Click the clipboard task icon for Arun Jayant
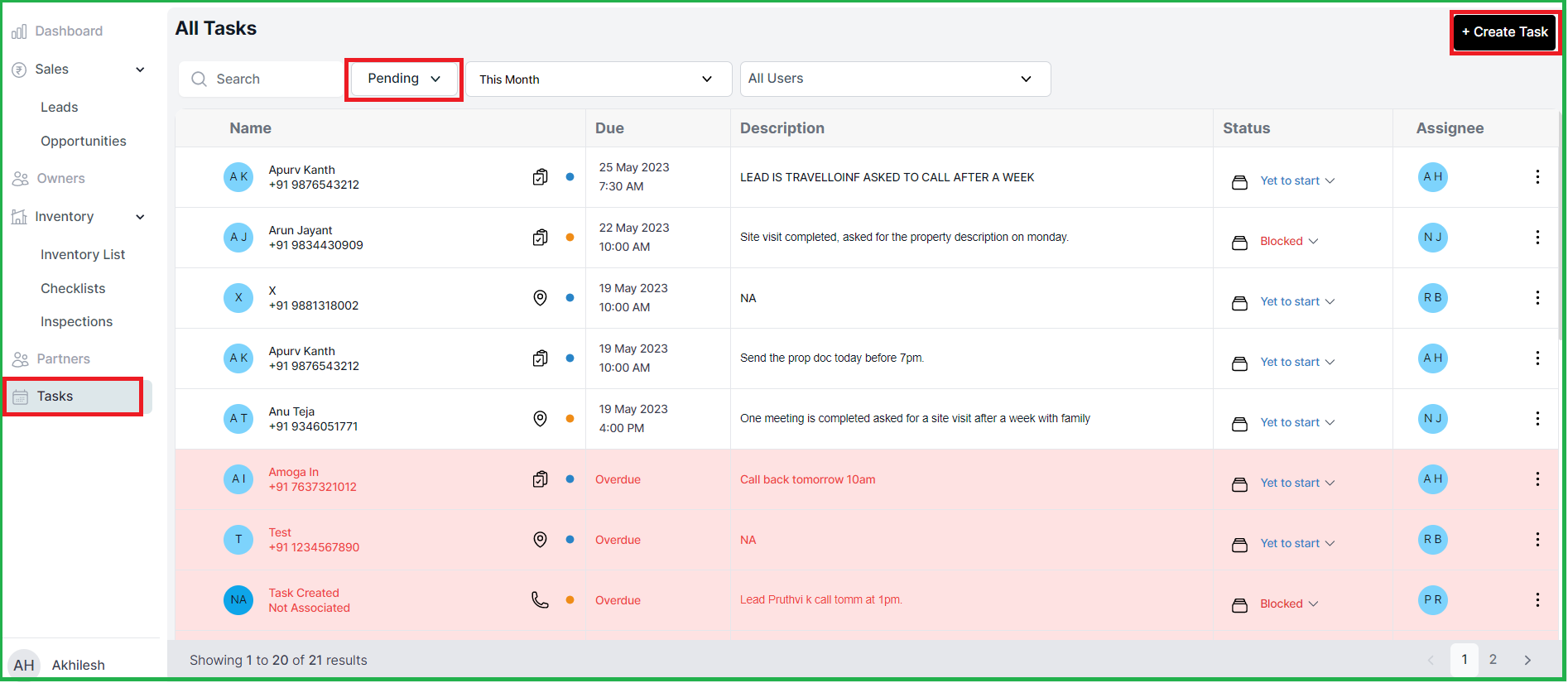Screen dimensions: 1568x683 pyautogui.click(x=541, y=238)
